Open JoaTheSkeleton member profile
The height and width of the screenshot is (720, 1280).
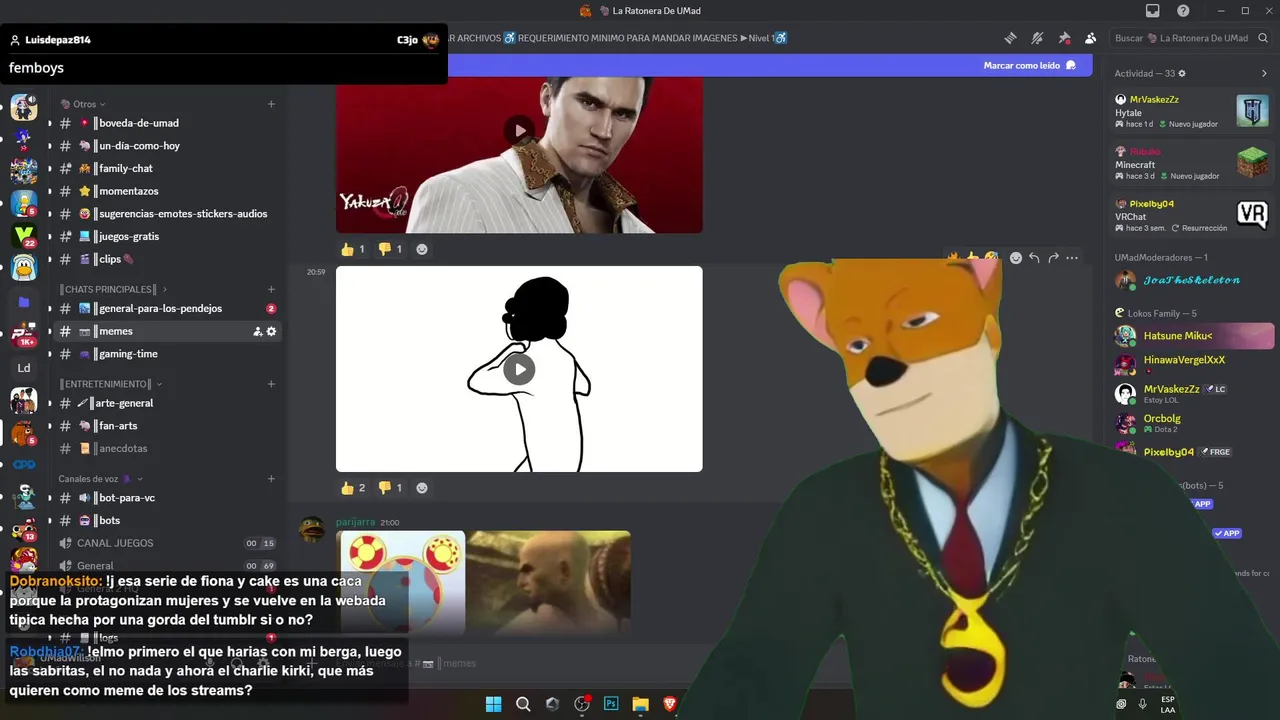pyautogui.click(x=1195, y=280)
